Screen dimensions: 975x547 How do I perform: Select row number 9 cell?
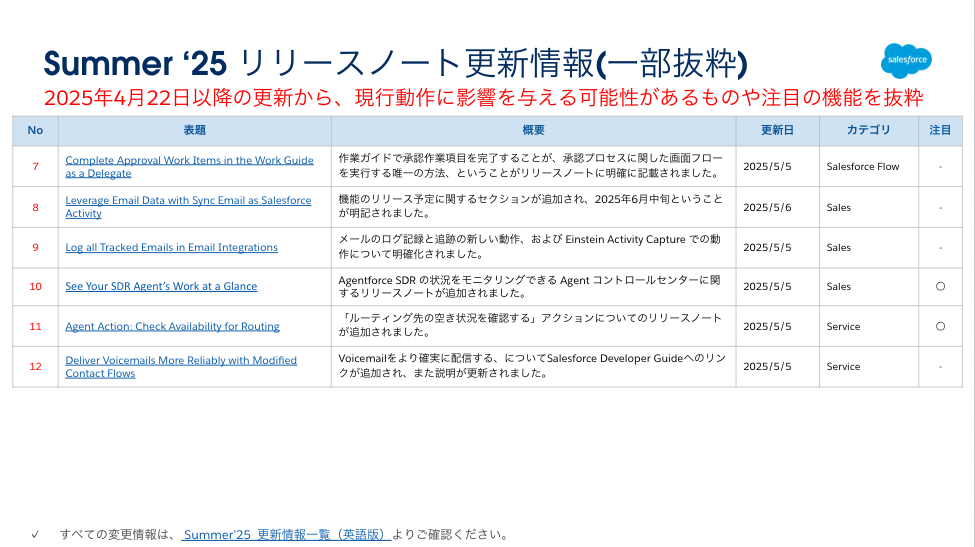[x=35, y=247]
